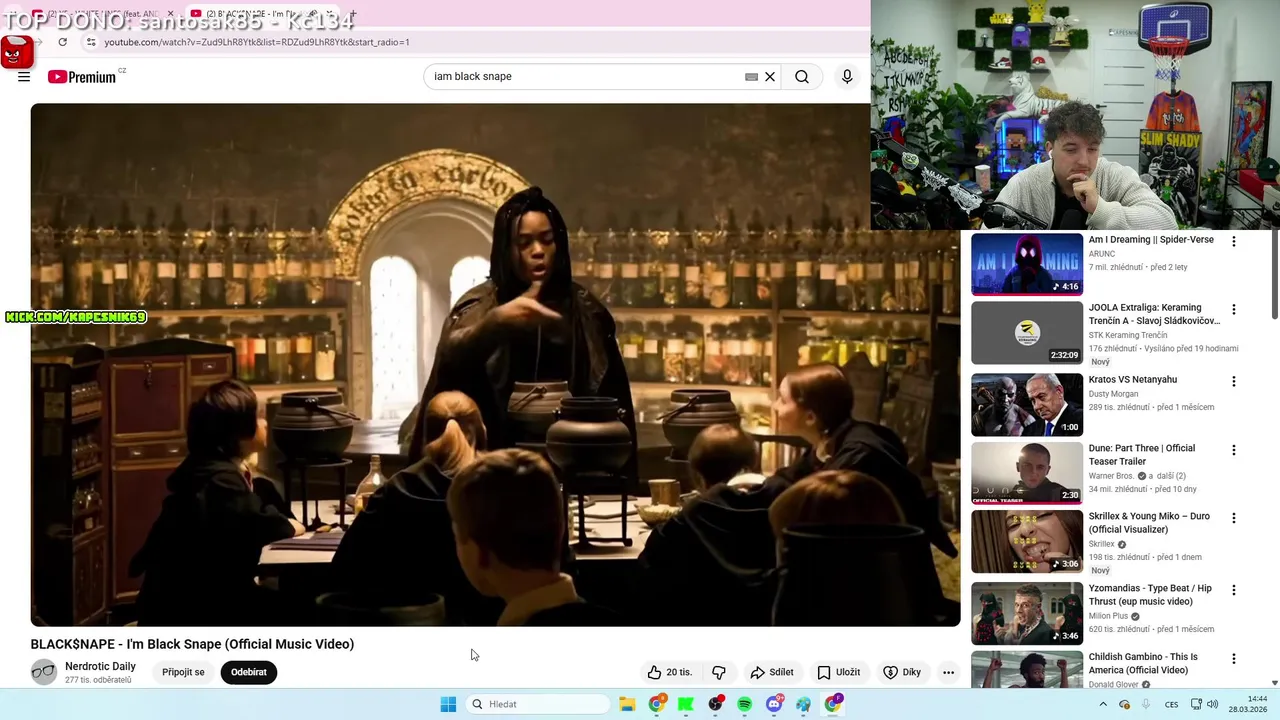Open Spotify from taskbar
The image size is (1280, 720).
coord(745,704)
